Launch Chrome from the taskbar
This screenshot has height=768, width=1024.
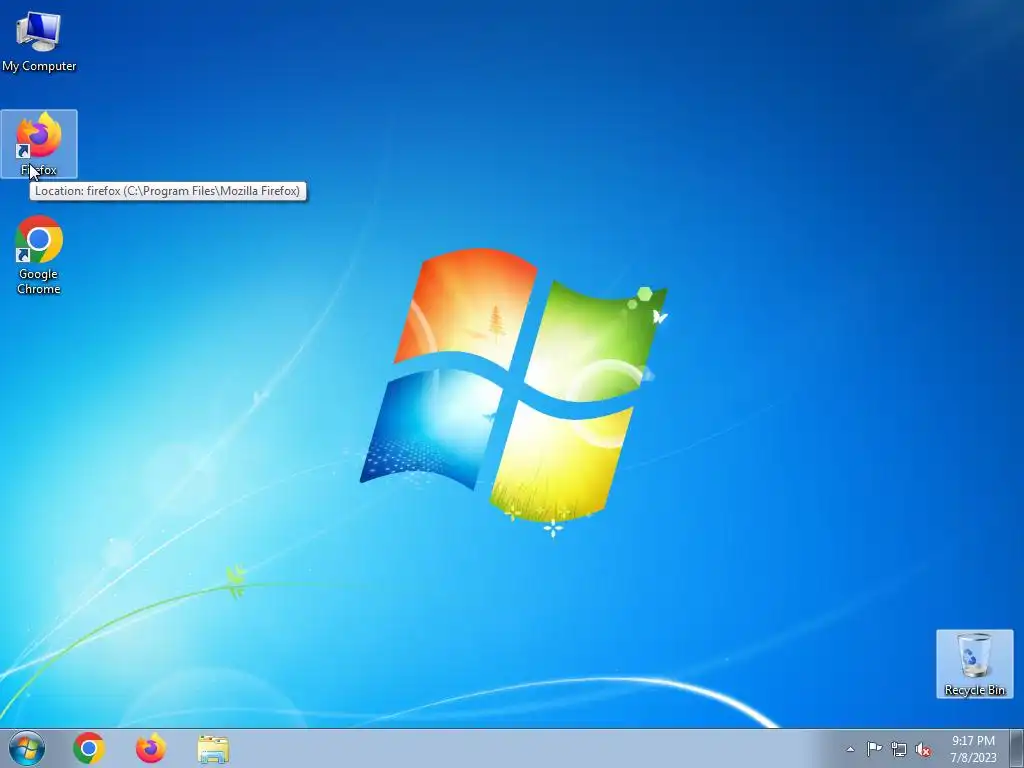click(x=89, y=748)
